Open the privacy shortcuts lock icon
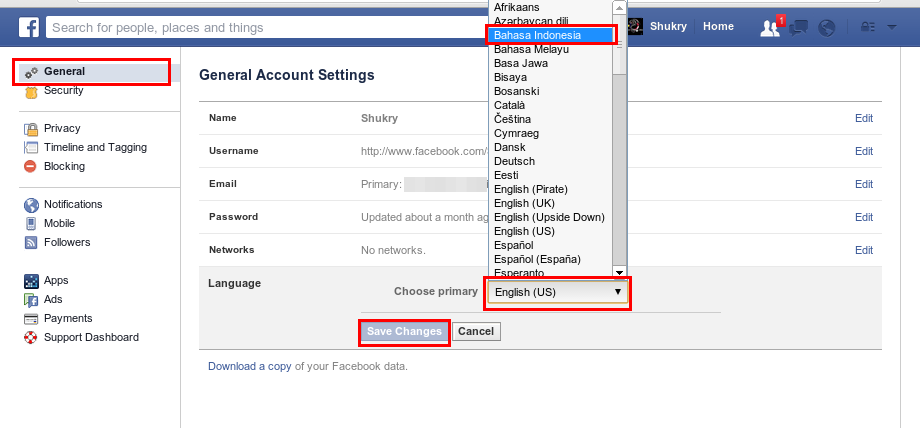 coord(867,27)
